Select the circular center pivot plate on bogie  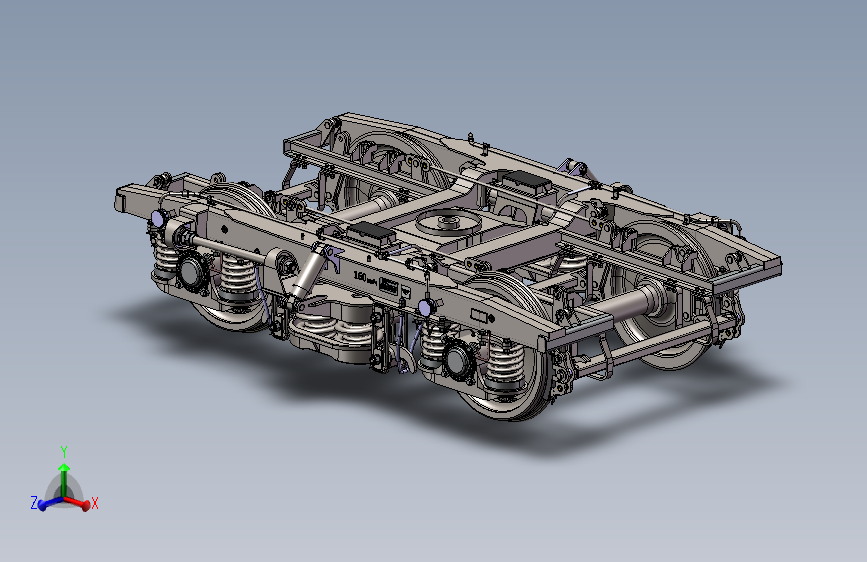click(x=448, y=222)
